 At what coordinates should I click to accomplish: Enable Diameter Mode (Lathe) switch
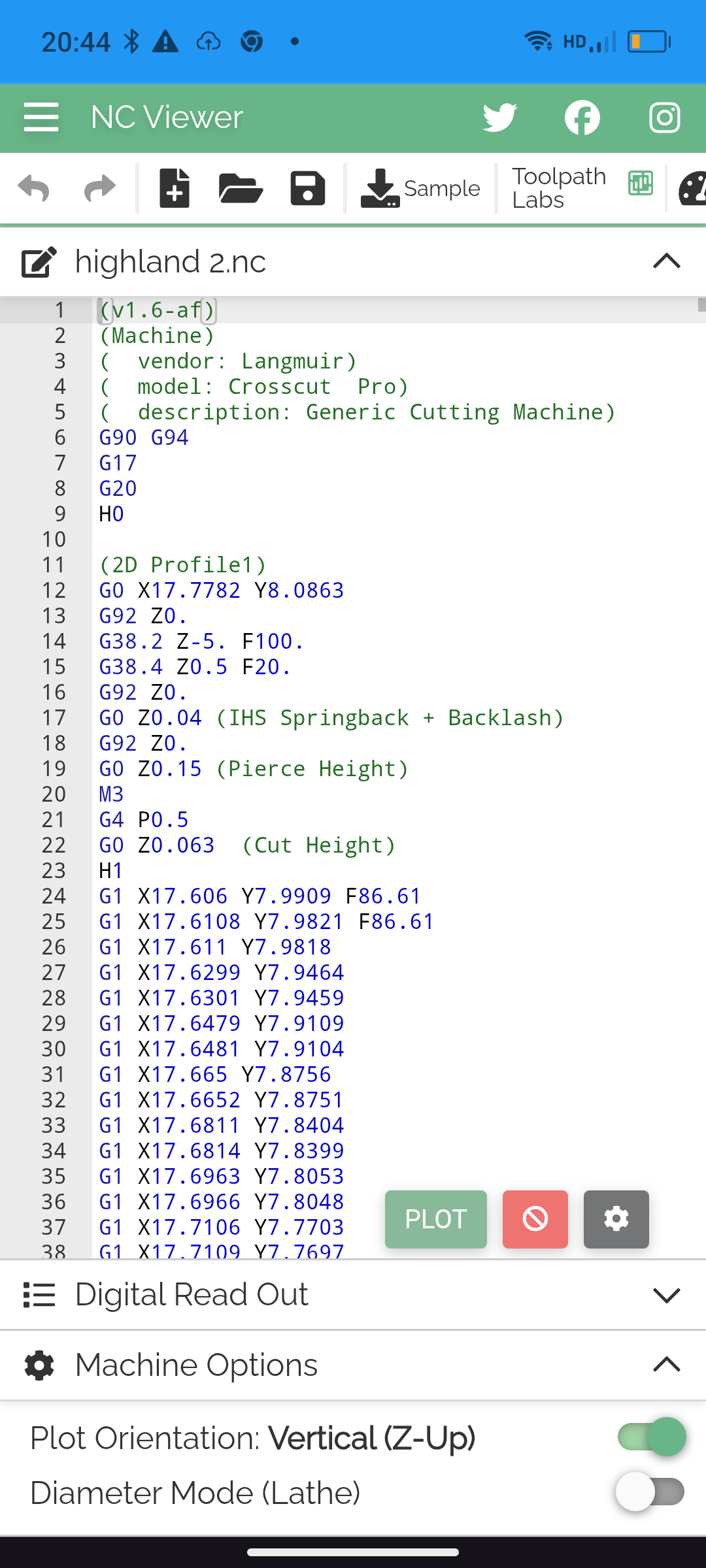click(x=651, y=1492)
